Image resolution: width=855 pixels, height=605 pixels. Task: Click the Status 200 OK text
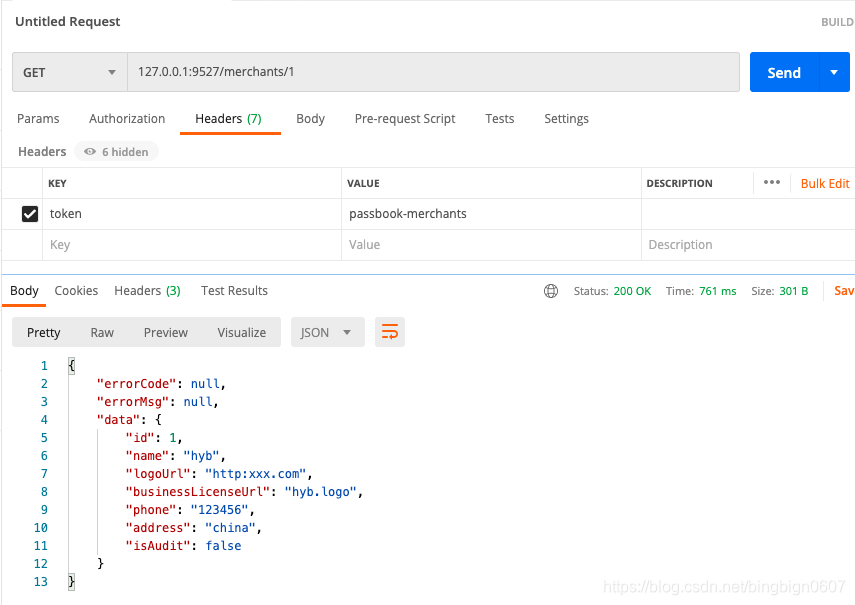(612, 291)
